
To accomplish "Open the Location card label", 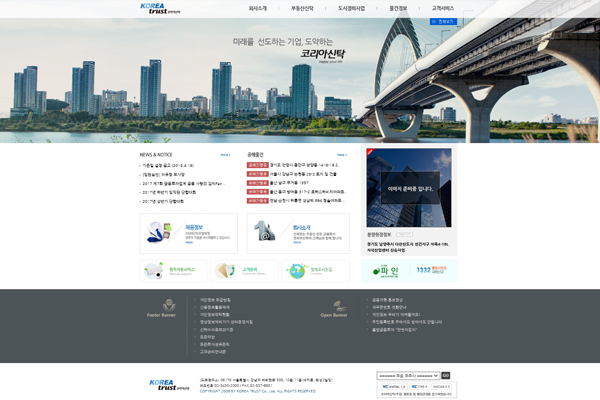I will pos(321,271).
